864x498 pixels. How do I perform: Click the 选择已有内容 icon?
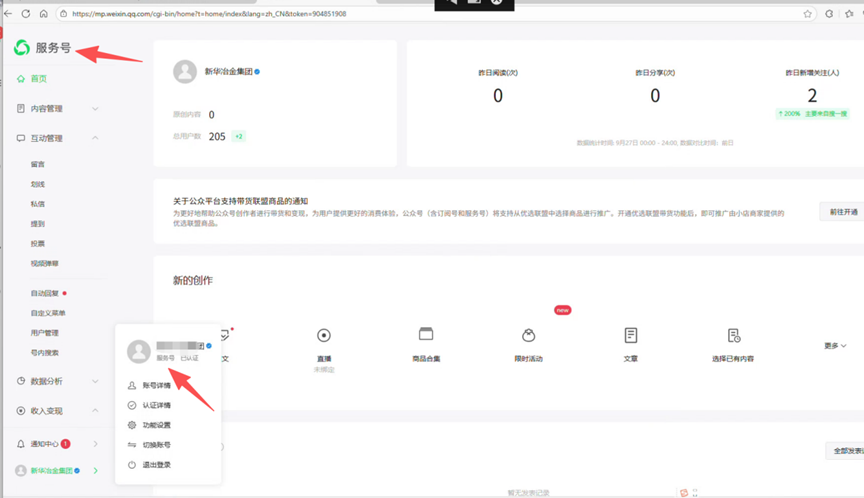(733, 335)
